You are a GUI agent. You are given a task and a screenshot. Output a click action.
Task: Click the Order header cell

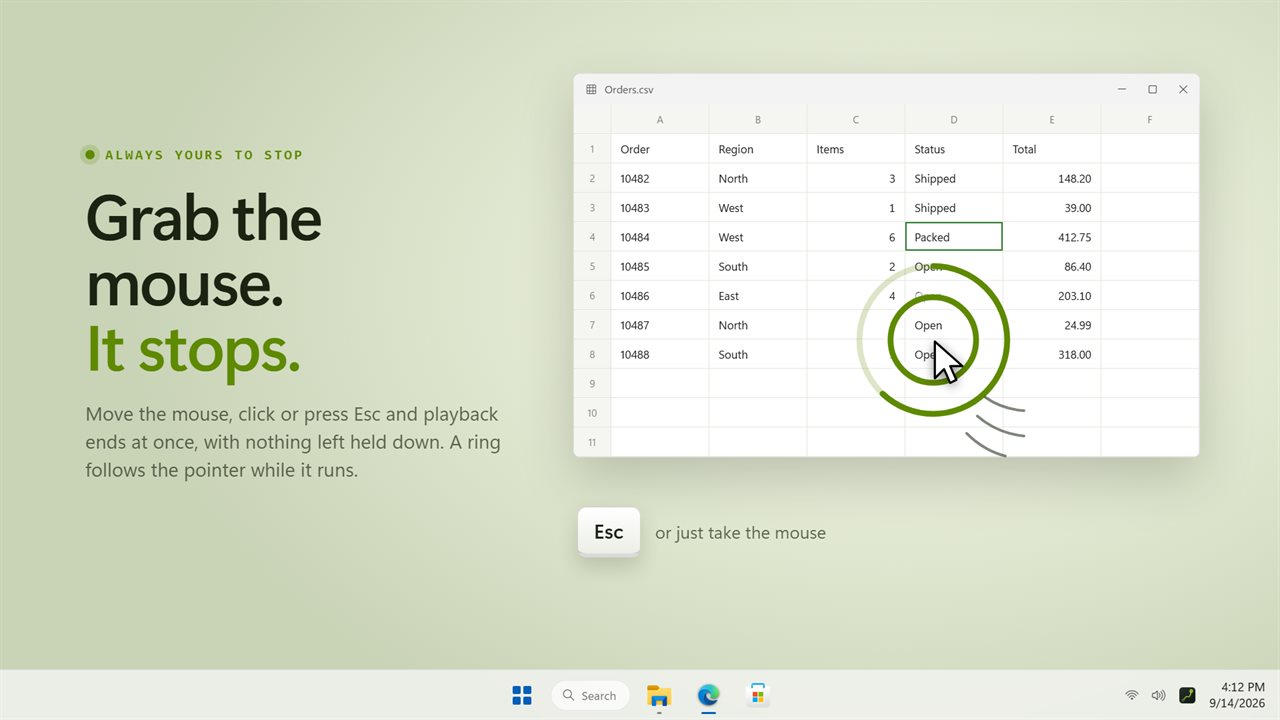tap(660, 149)
